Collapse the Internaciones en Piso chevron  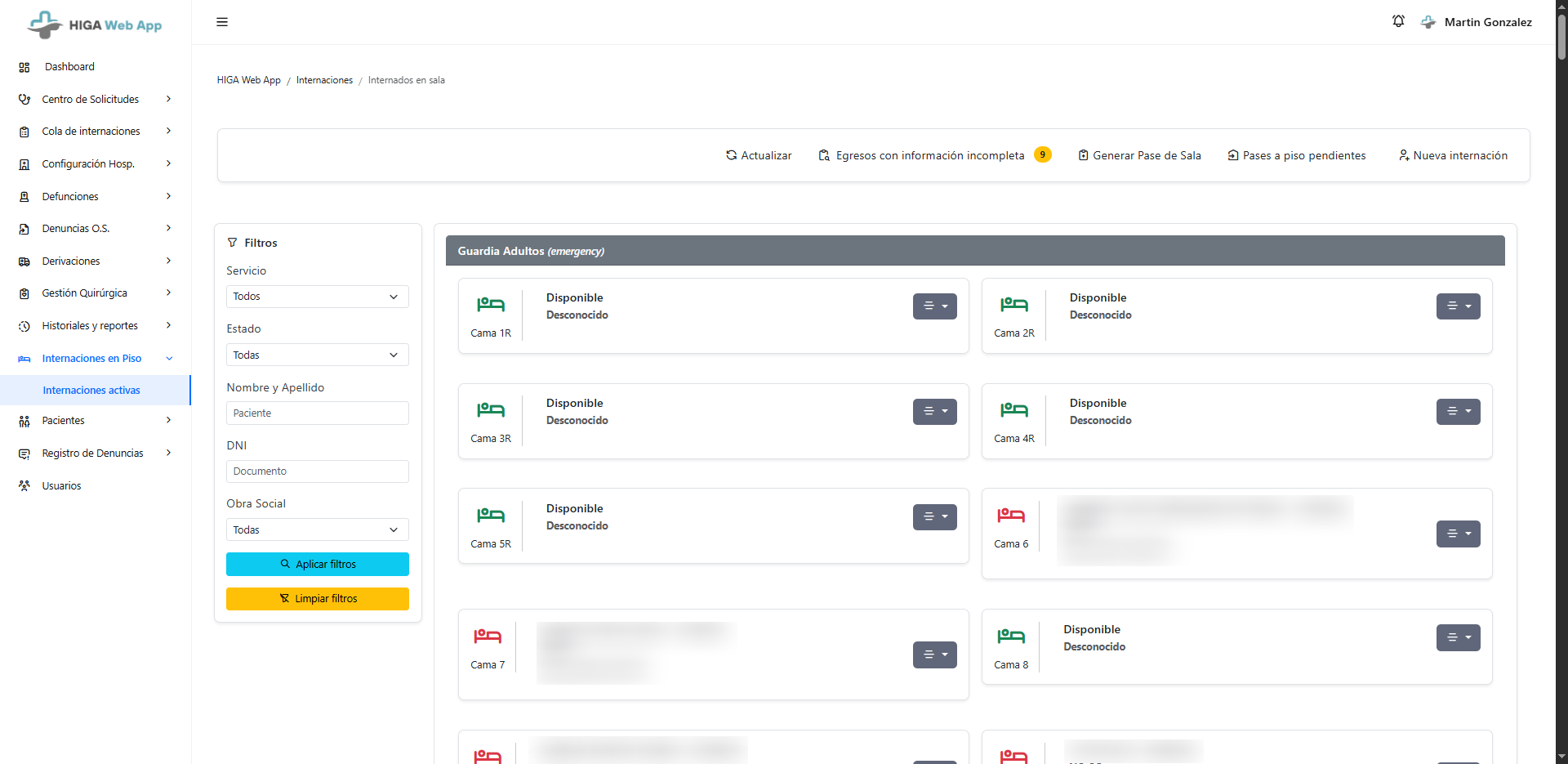pos(169,359)
